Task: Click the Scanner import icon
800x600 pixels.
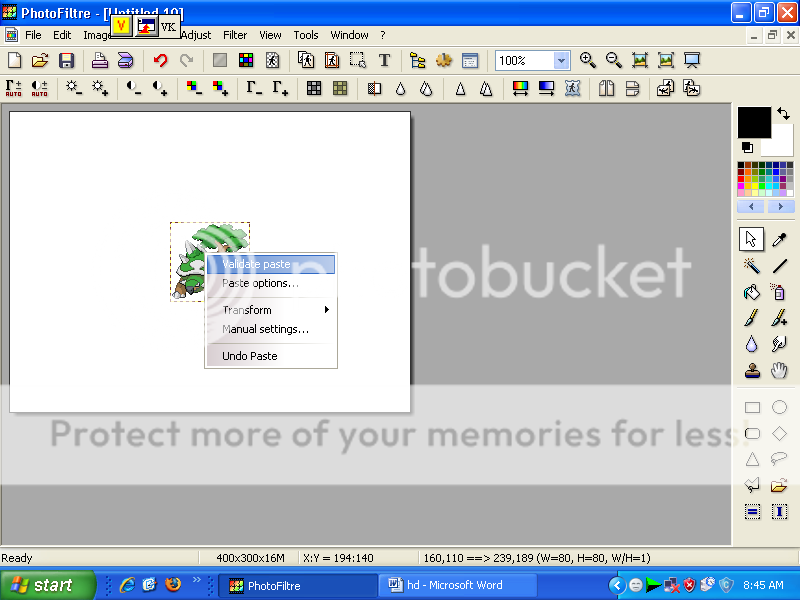Action: click(x=126, y=60)
